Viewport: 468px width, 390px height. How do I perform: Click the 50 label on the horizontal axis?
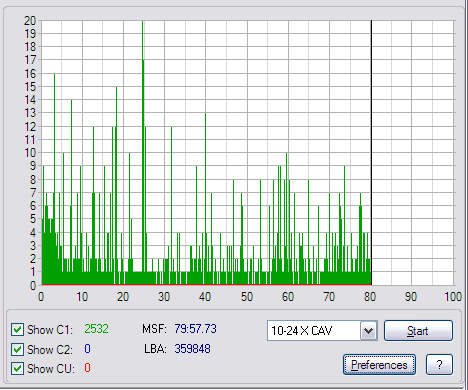click(247, 297)
